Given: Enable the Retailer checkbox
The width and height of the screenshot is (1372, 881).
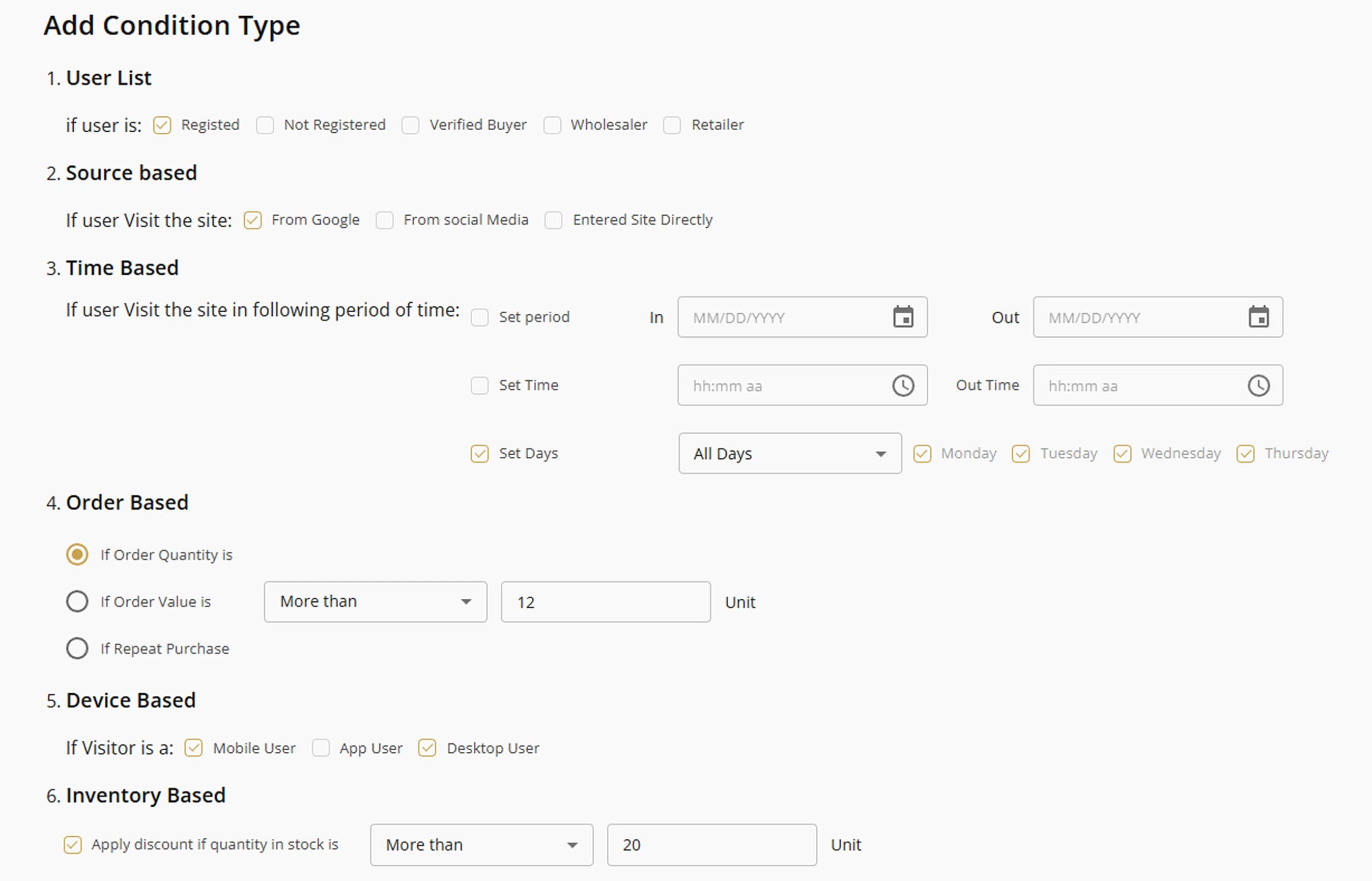Looking at the screenshot, I should pos(671,125).
